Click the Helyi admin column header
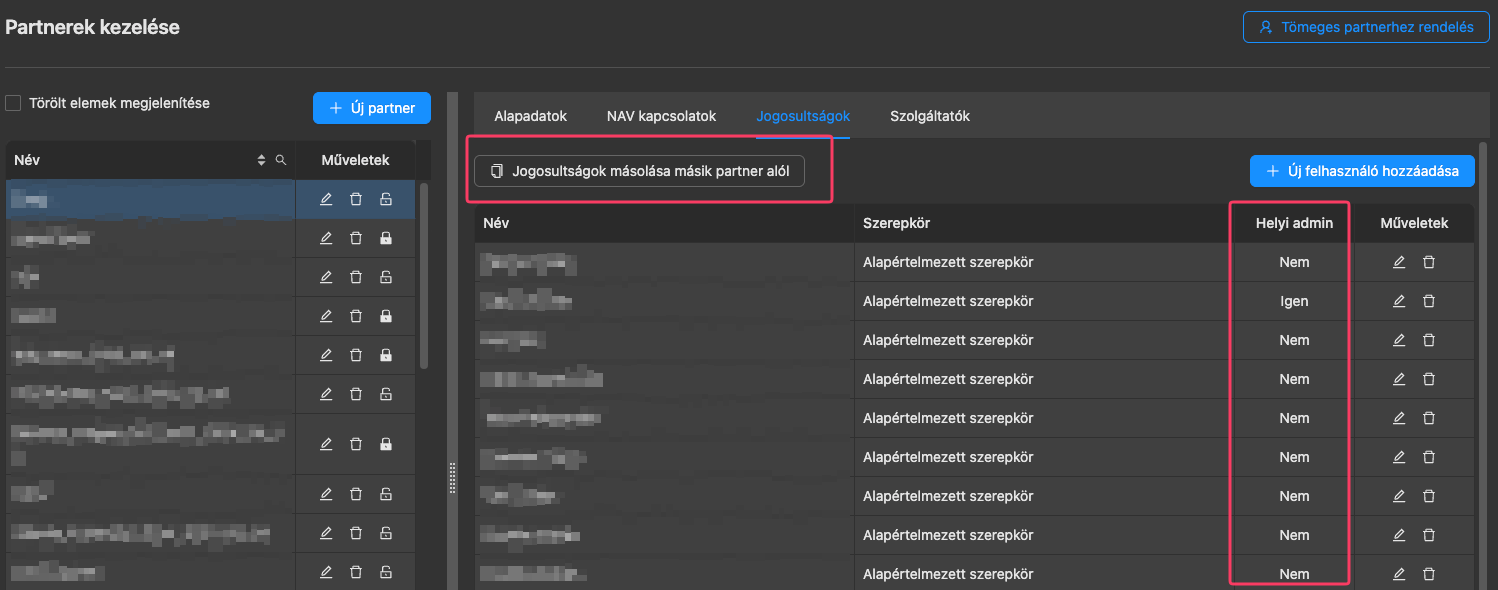 tap(1294, 223)
